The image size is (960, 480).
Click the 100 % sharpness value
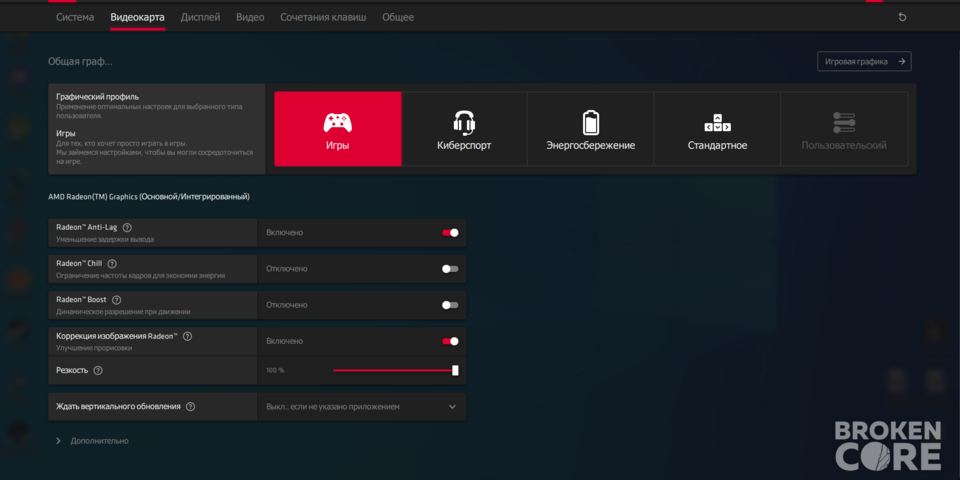pyautogui.click(x=275, y=370)
